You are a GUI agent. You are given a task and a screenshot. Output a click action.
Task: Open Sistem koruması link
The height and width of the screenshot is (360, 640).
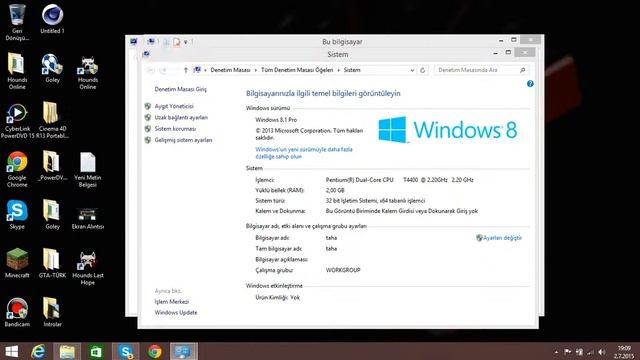coord(175,129)
